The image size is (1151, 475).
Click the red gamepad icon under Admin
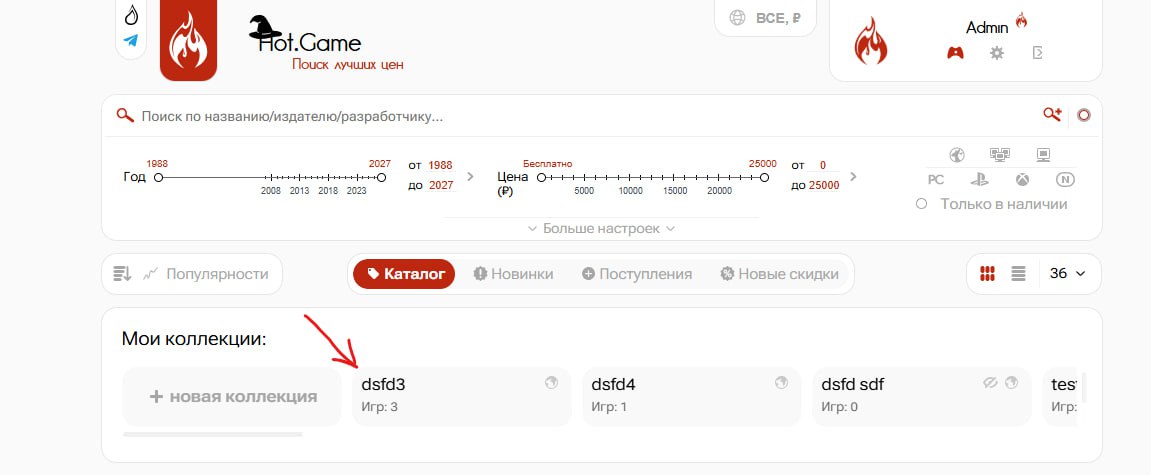955,53
